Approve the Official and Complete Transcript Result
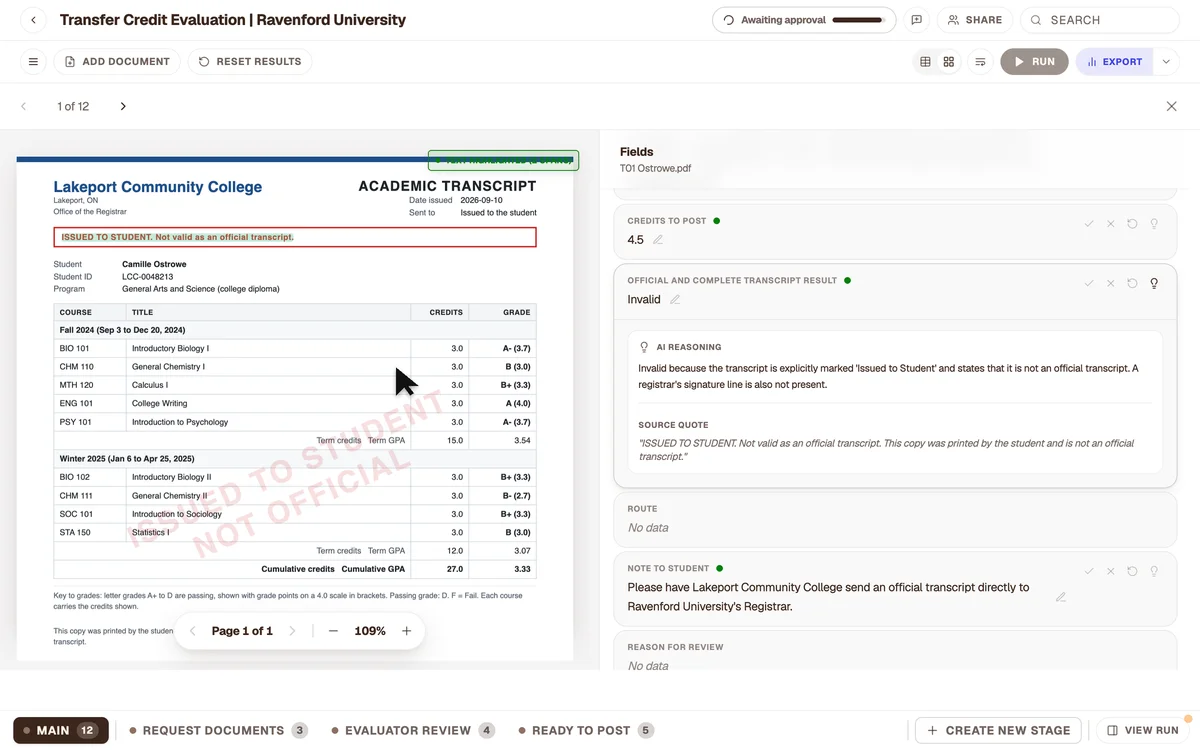This screenshot has height=750, width=1200. 1089,284
